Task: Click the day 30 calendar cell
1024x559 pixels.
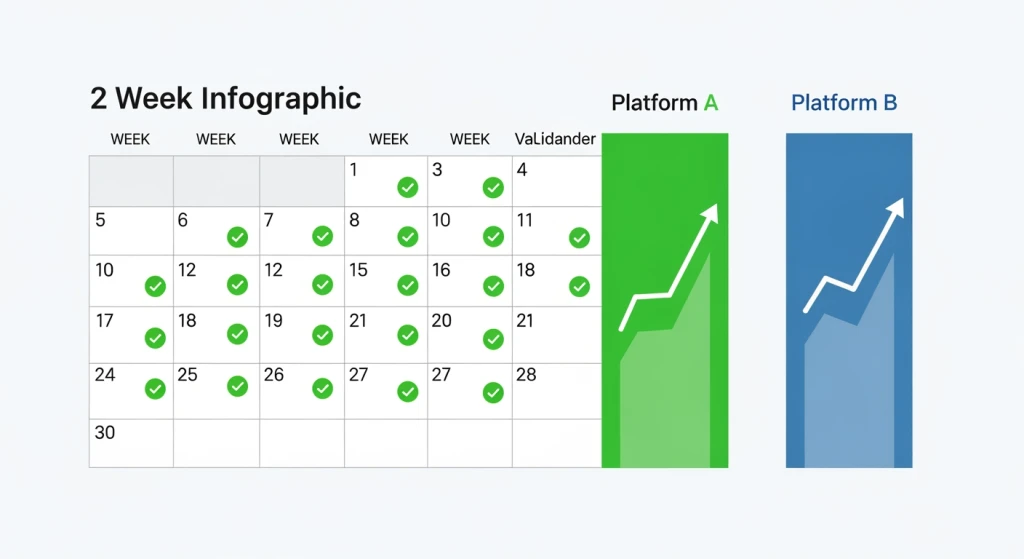Action: 131,443
